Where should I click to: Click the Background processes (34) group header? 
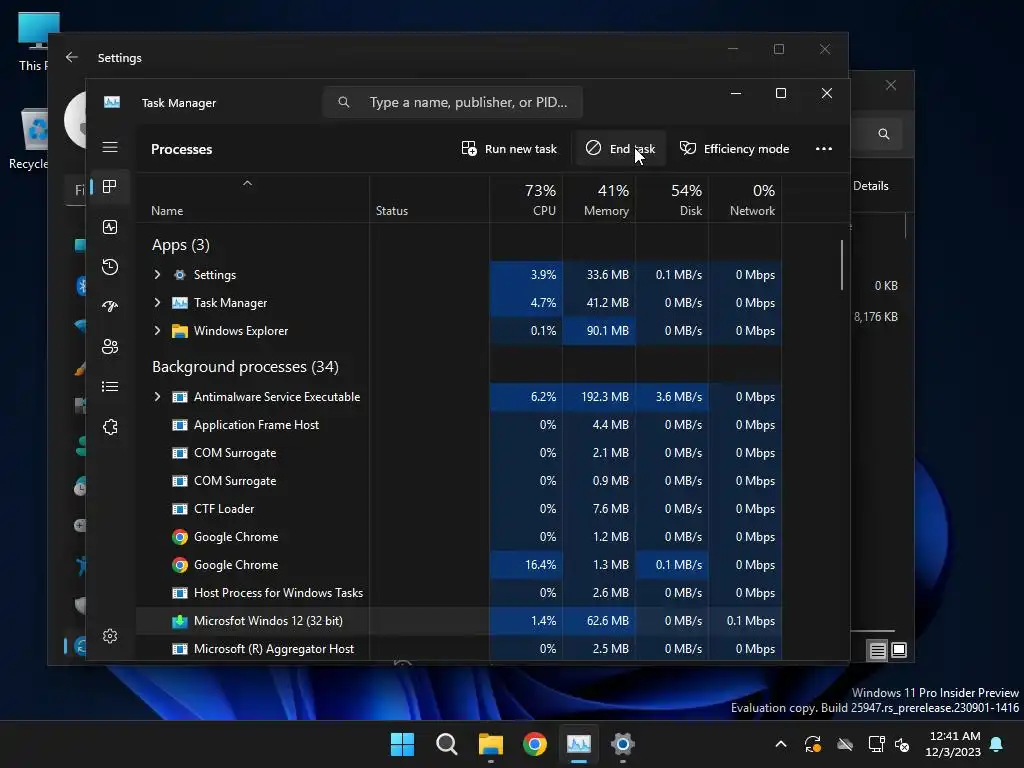[x=246, y=367]
